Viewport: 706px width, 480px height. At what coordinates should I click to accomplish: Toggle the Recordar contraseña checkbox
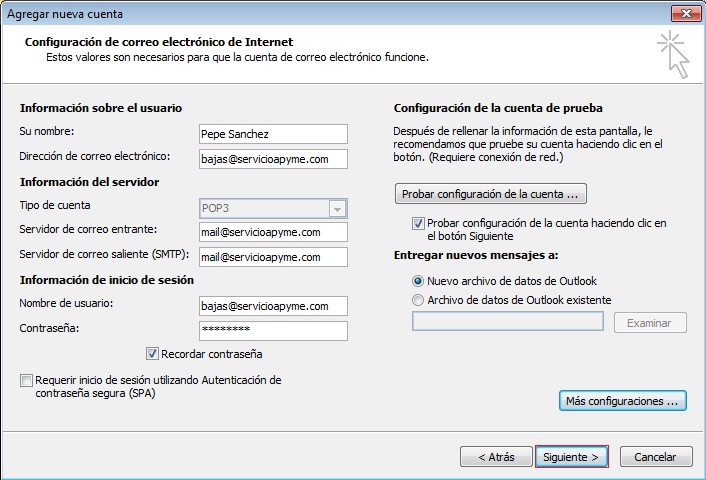click(152, 354)
